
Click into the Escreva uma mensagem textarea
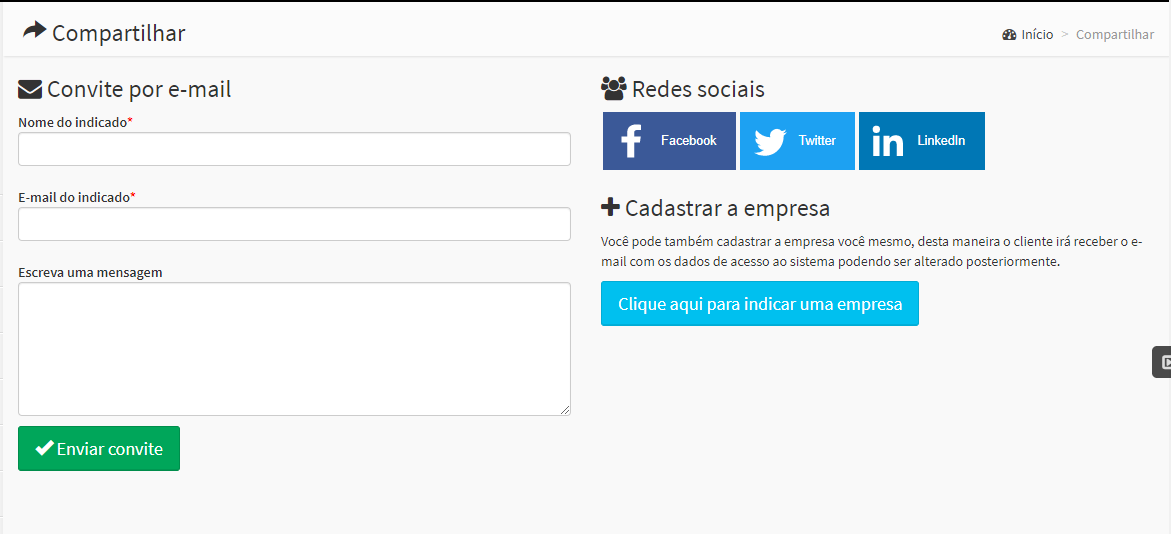294,348
